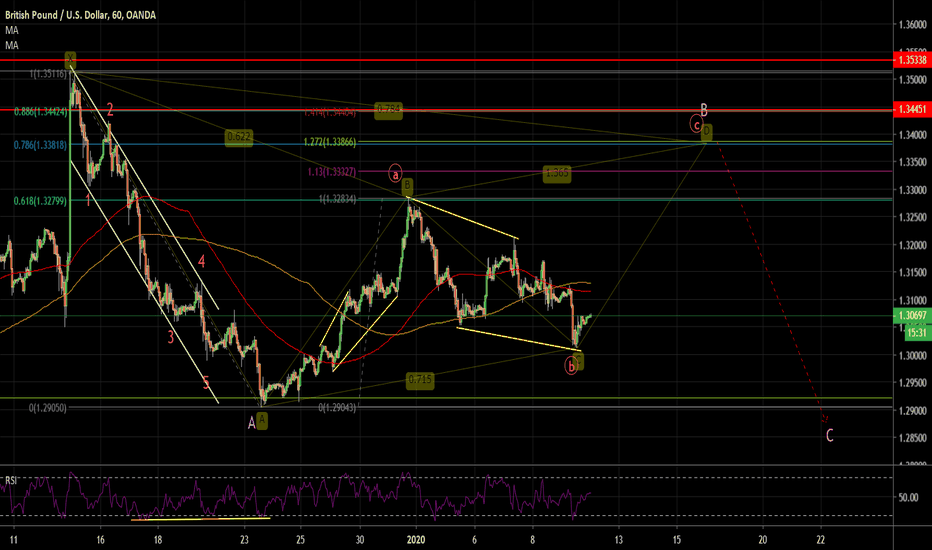Click the red wave 3 label
The image size is (932, 550).
pyautogui.click(x=171, y=338)
